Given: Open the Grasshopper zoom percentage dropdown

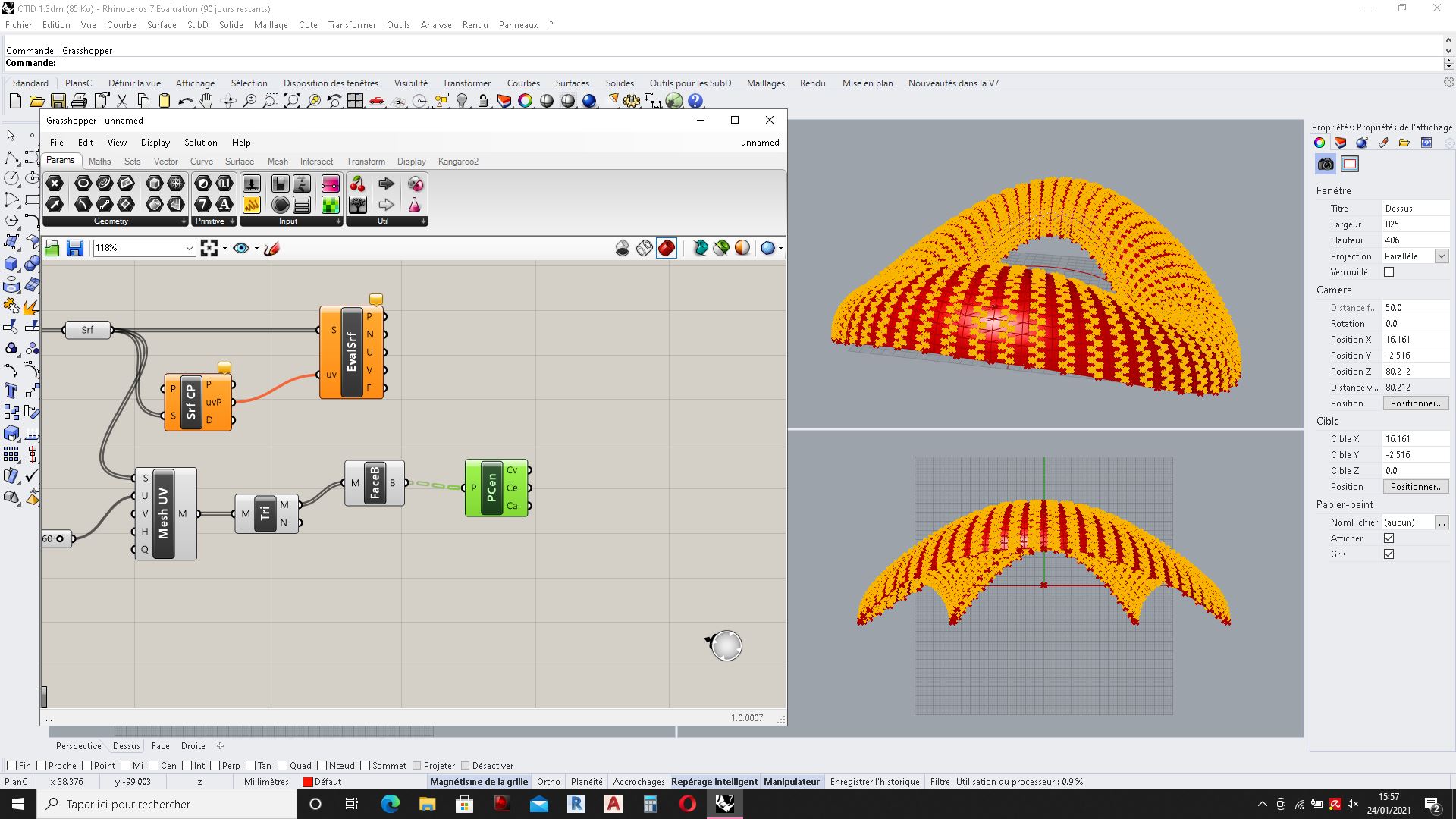Looking at the screenshot, I should (189, 248).
